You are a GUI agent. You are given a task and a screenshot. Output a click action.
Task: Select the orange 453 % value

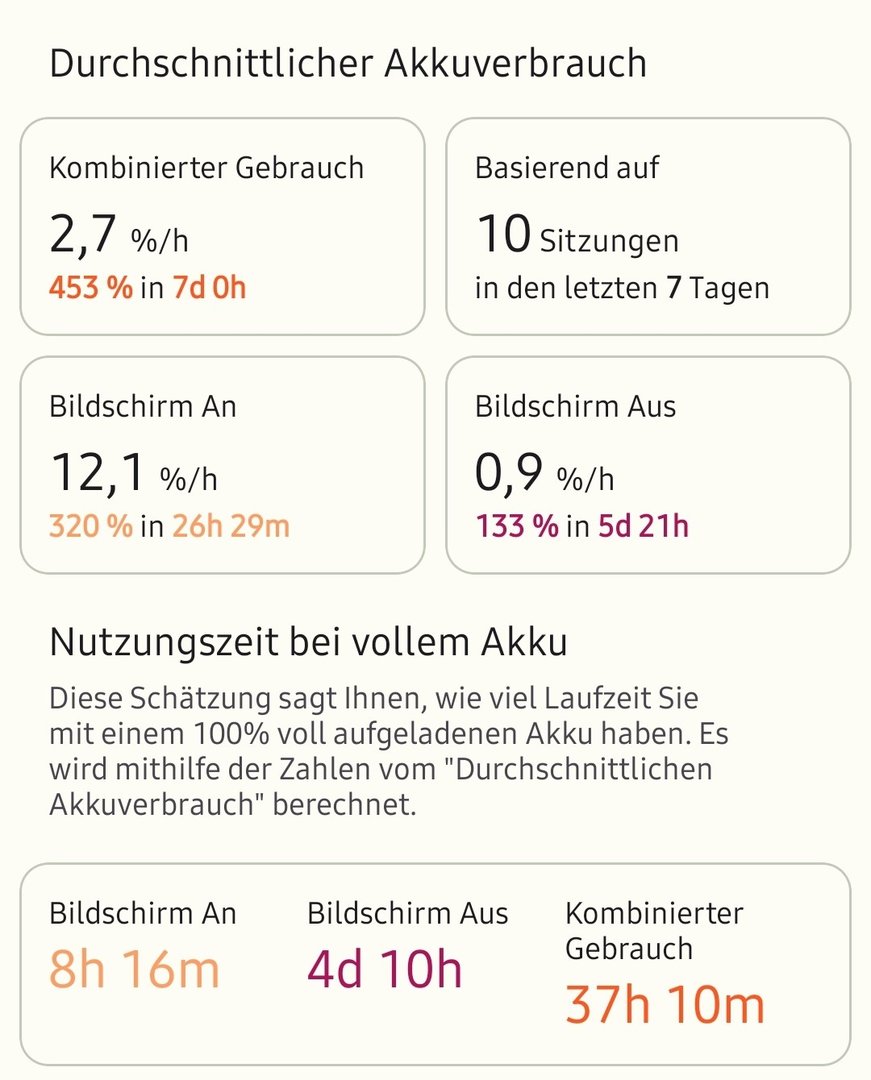point(91,288)
